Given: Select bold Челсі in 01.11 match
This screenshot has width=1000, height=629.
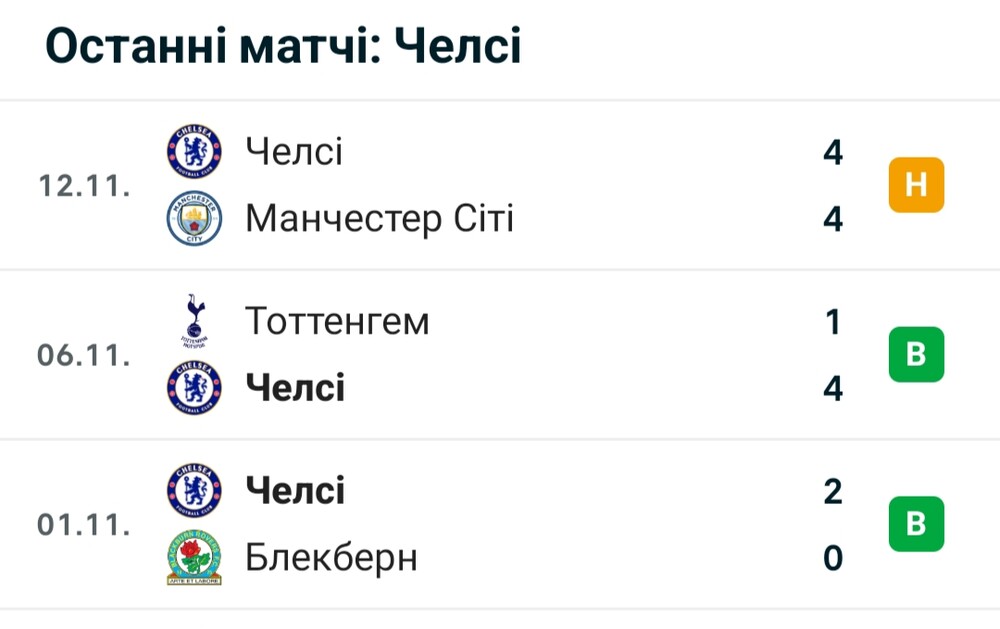Looking at the screenshot, I should tap(295, 491).
